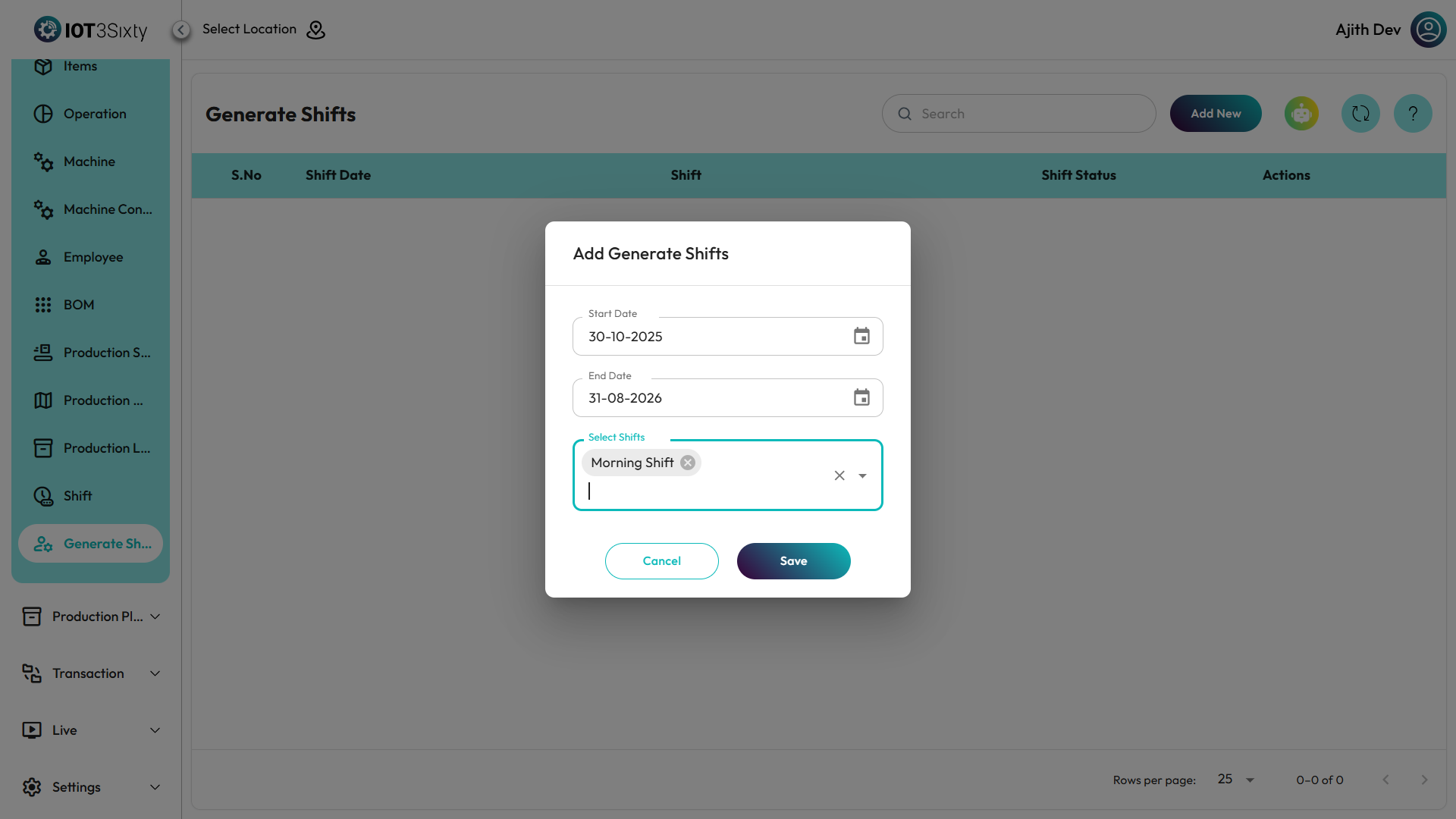Viewport: 1456px width, 819px height.
Task: Open the End Date calendar picker
Action: tap(861, 397)
